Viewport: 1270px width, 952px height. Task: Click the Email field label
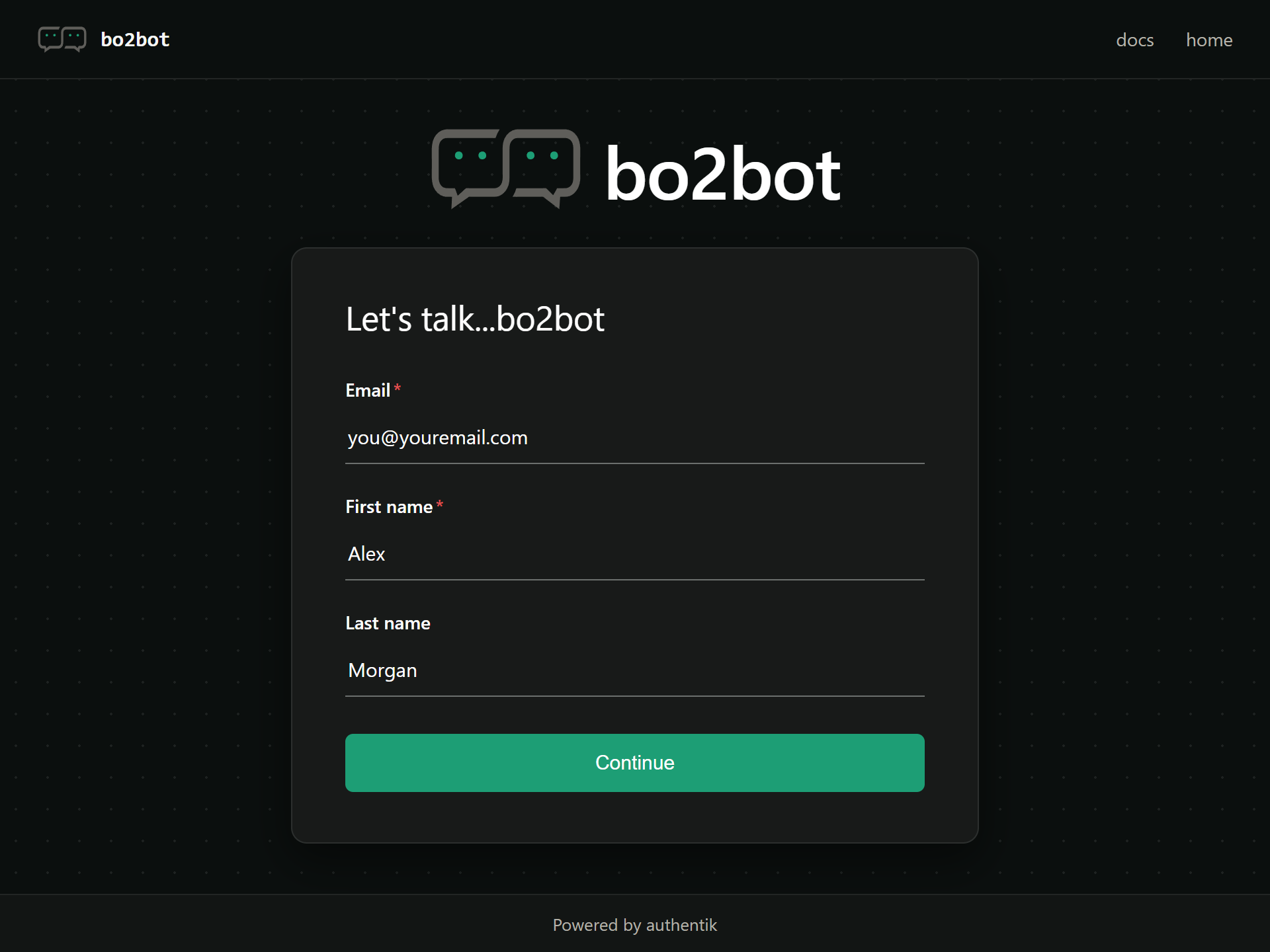pos(368,391)
